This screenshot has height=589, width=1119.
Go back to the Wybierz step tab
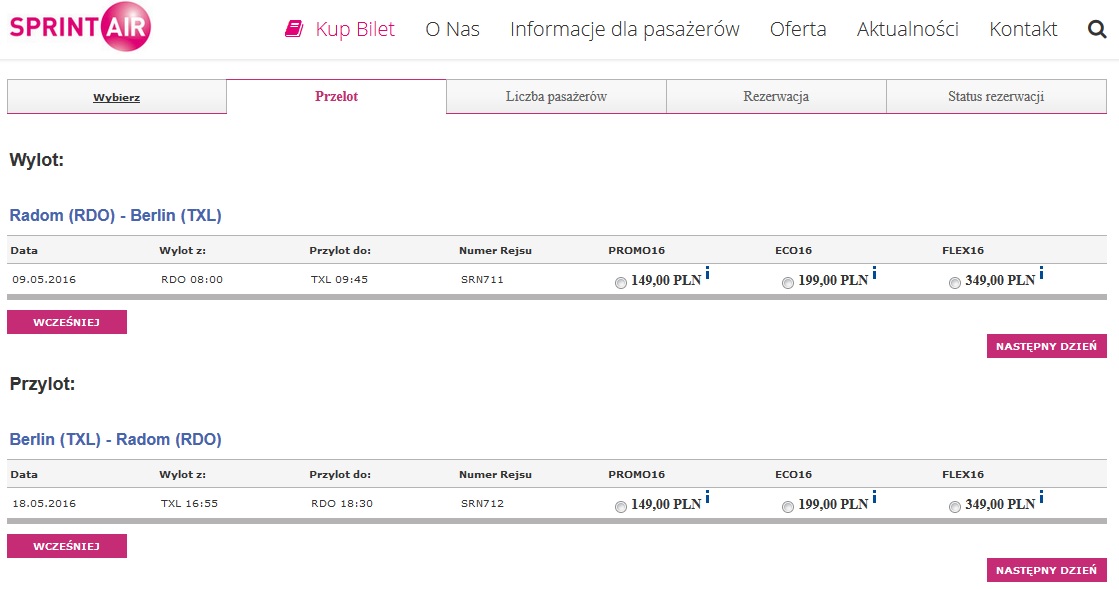[x=116, y=97]
